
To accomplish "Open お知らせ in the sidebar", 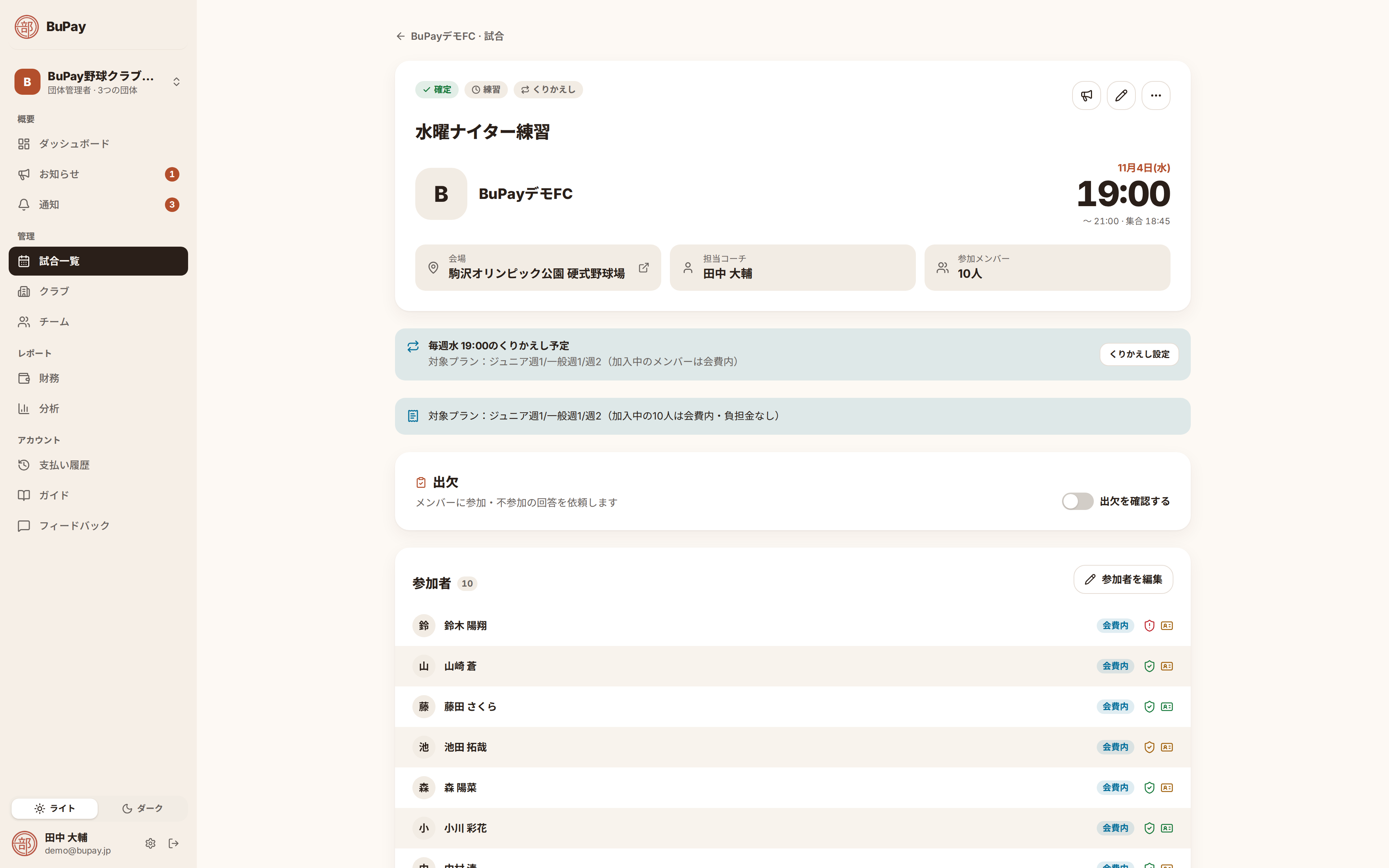I will [x=98, y=174].
